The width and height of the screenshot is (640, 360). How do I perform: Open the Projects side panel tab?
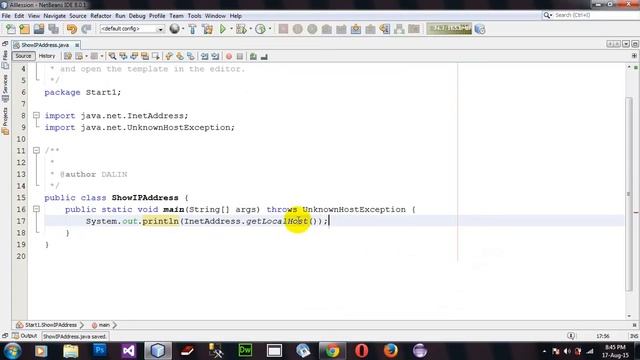pos(5,121)
